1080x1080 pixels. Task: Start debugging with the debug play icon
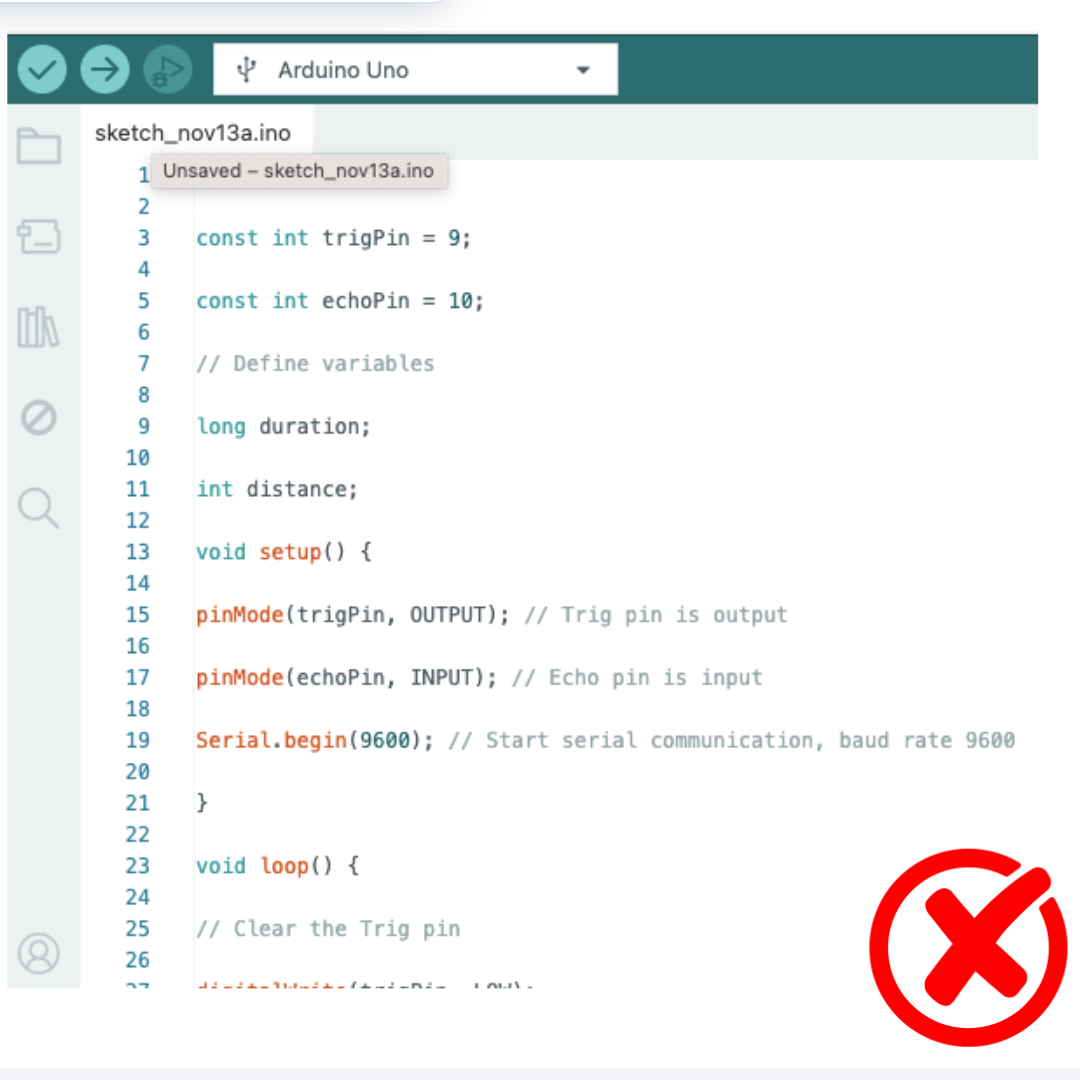point(168,70)
